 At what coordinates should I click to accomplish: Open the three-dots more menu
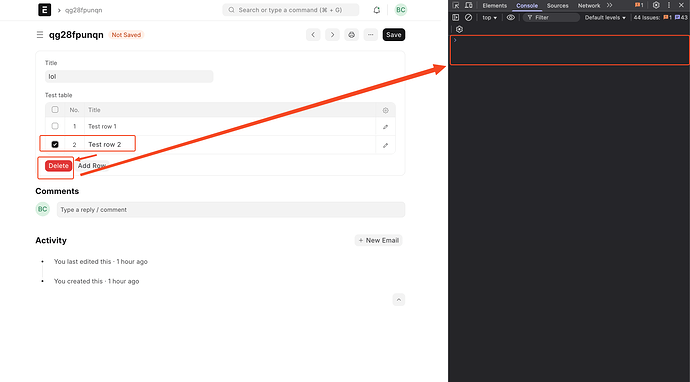point(371,35)
